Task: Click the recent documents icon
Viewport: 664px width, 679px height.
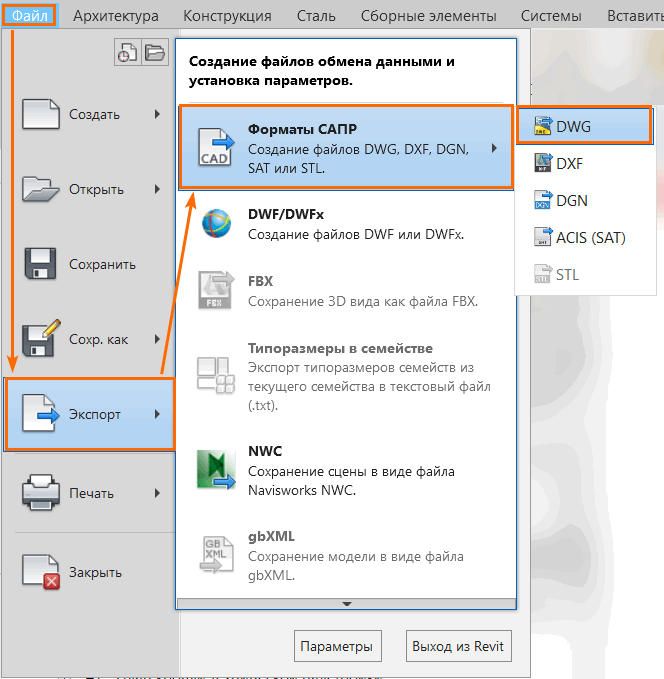Action: 127,52
